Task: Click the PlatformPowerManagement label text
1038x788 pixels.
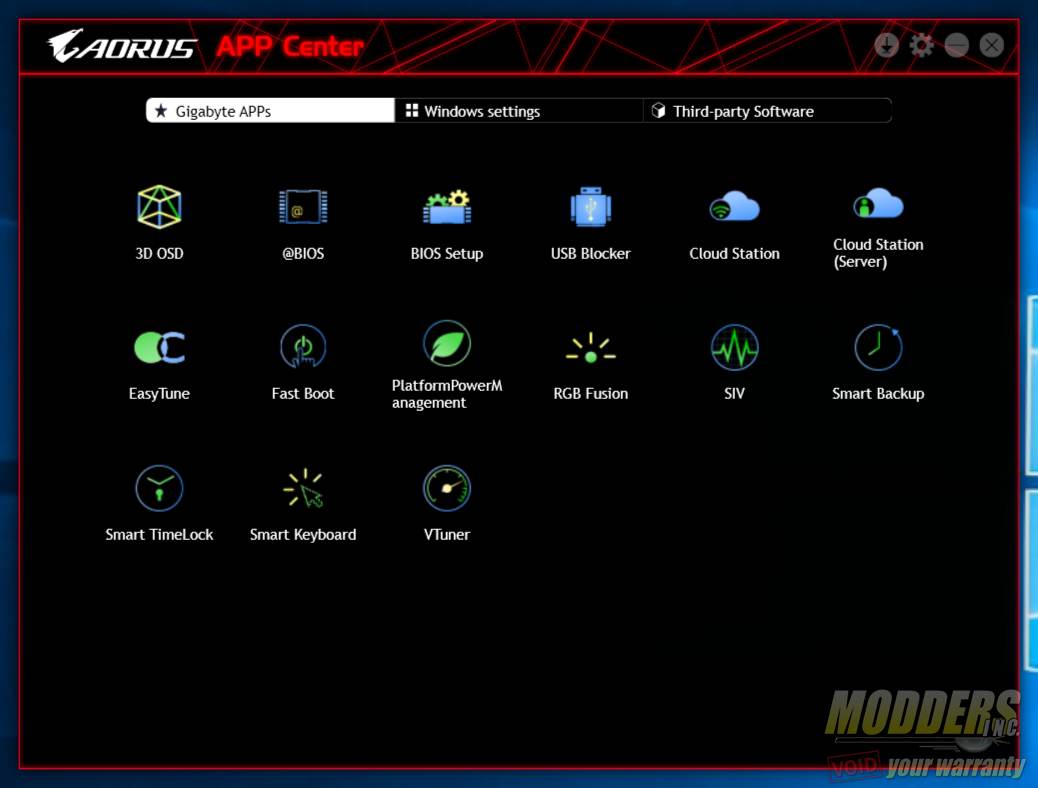Action: (447, 394)
